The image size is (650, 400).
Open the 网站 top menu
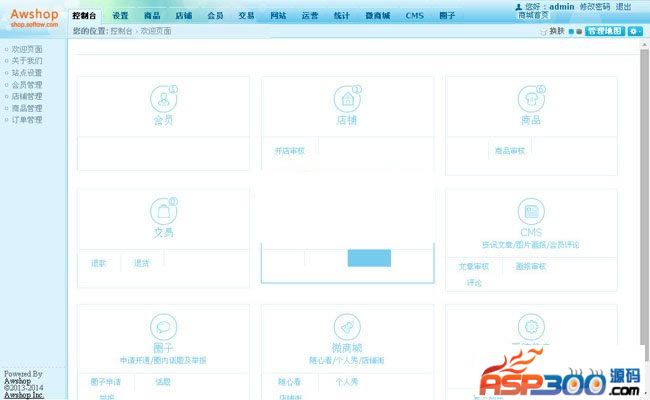click(278, 16)
